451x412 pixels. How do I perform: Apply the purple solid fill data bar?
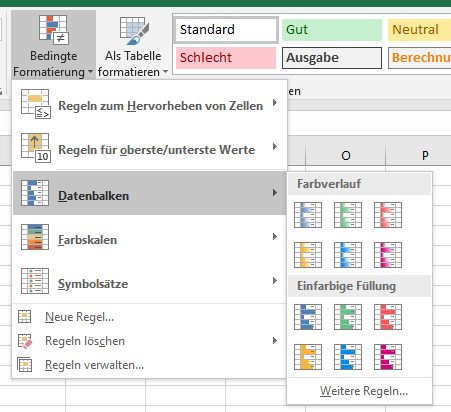pos(388,357)
